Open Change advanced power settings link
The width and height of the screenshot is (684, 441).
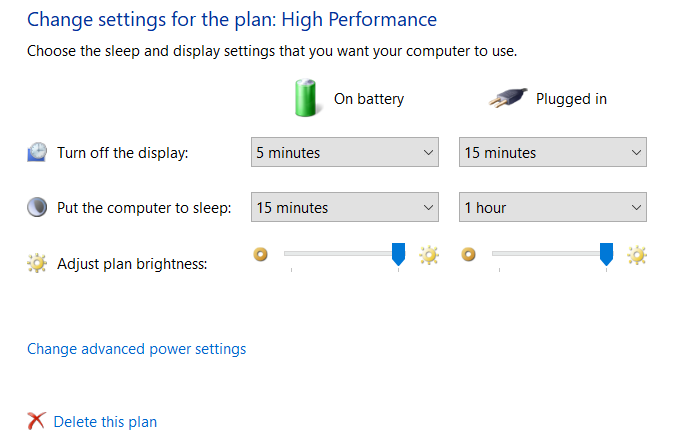(x=136, y=349)
